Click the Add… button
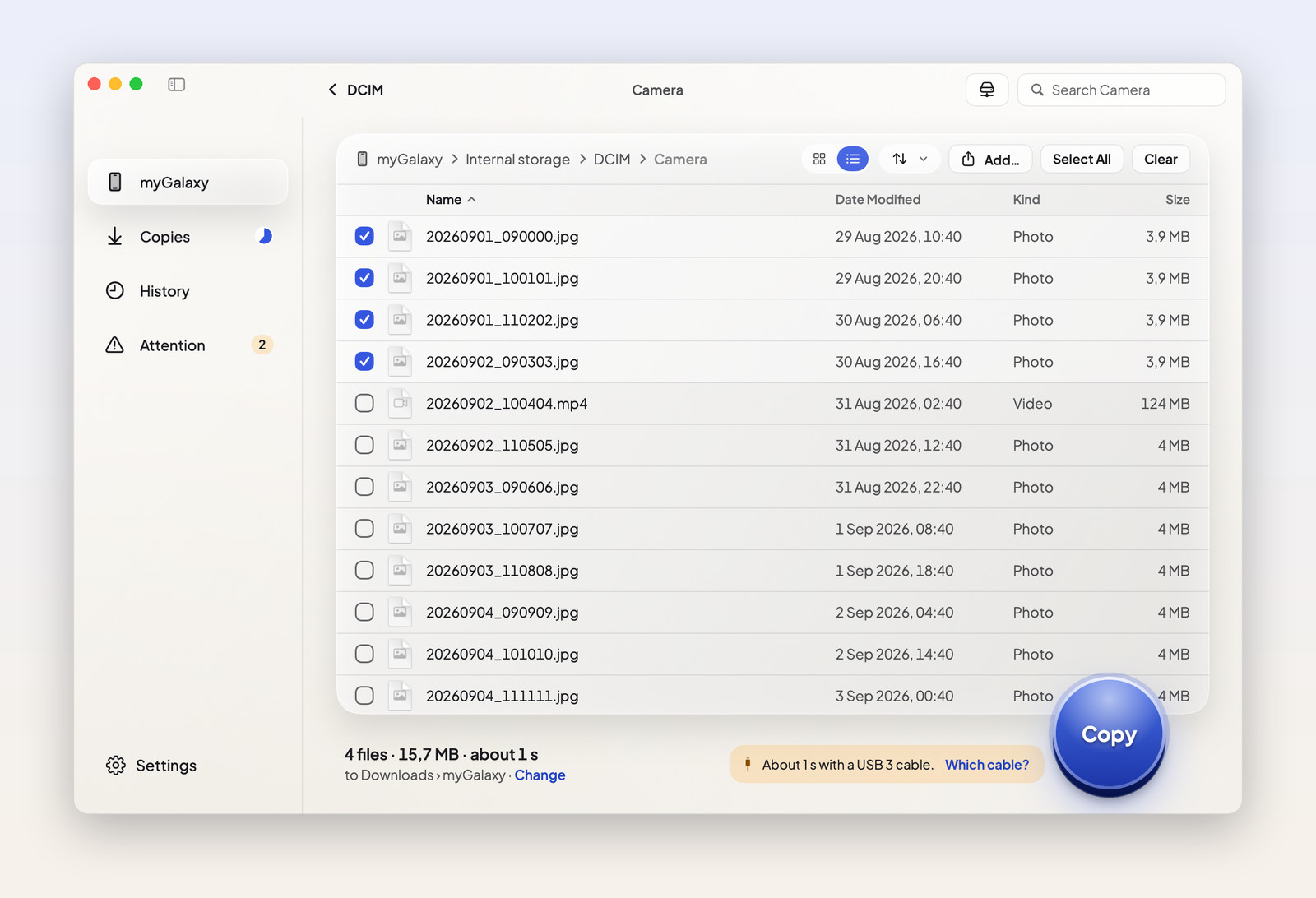 point(990,159)
